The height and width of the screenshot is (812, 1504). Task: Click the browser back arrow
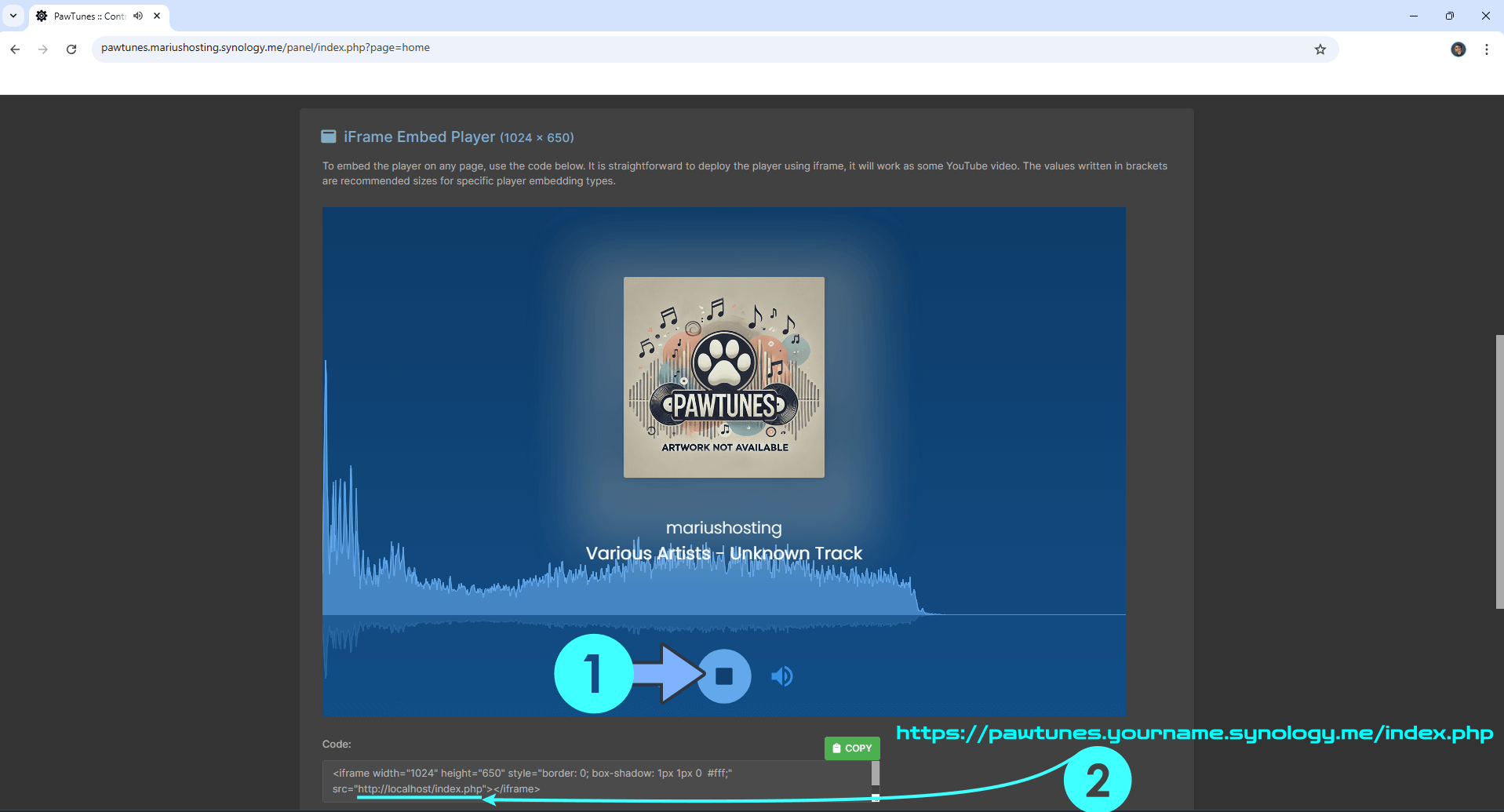[x=15, y=49]
